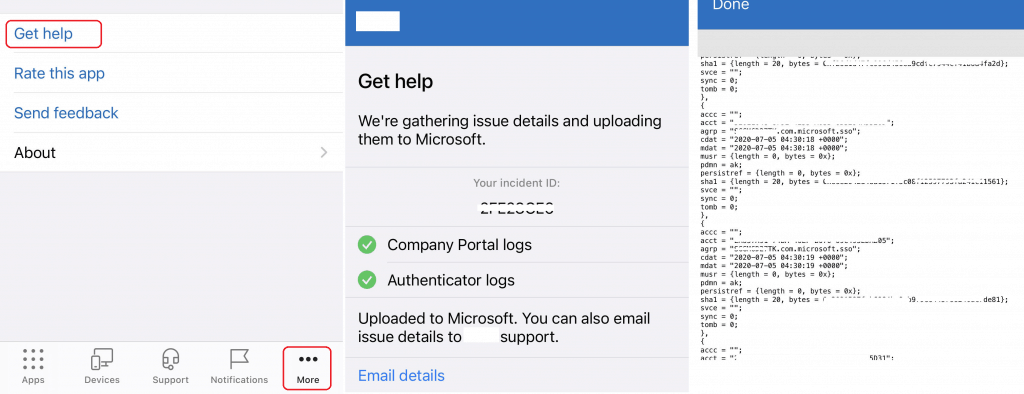The image size is (1024, 394).
Task: Open the Devices tab
Action: (x=102, y=367)
